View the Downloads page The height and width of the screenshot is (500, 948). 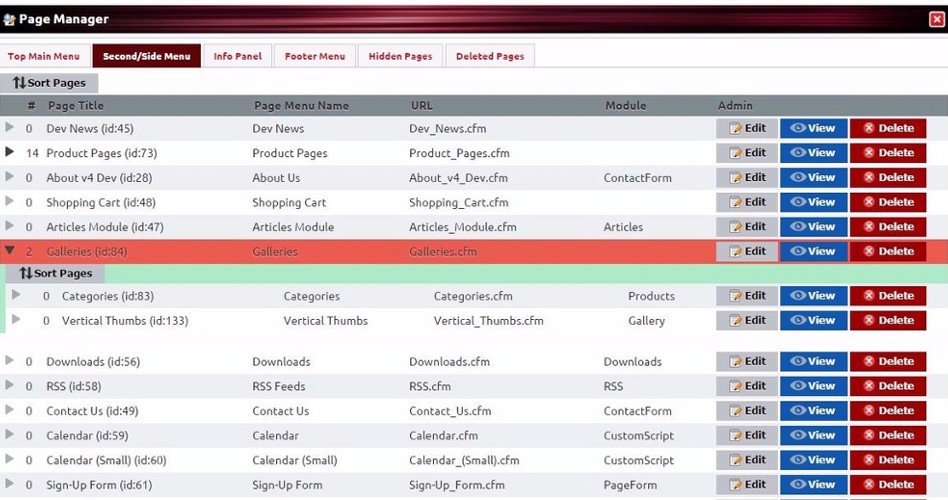(813, 362)
